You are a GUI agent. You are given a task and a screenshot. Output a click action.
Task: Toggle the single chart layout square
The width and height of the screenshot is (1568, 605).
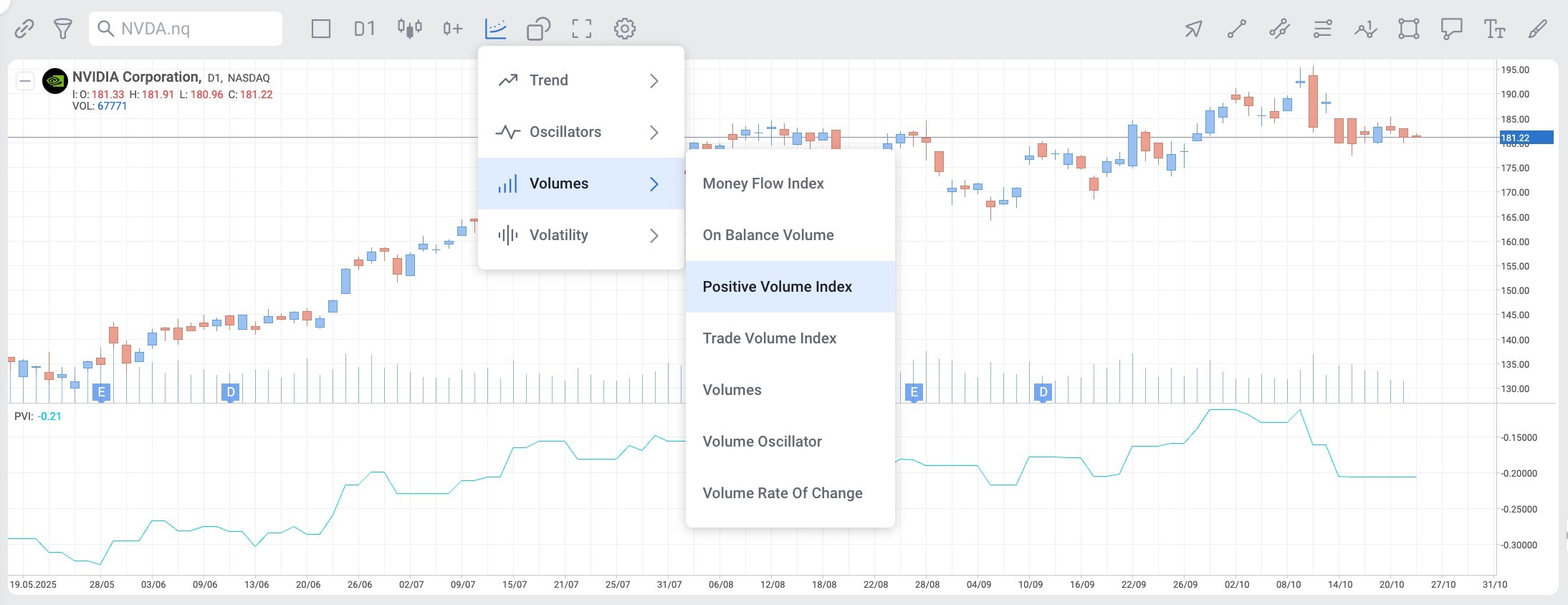point(321,29)
